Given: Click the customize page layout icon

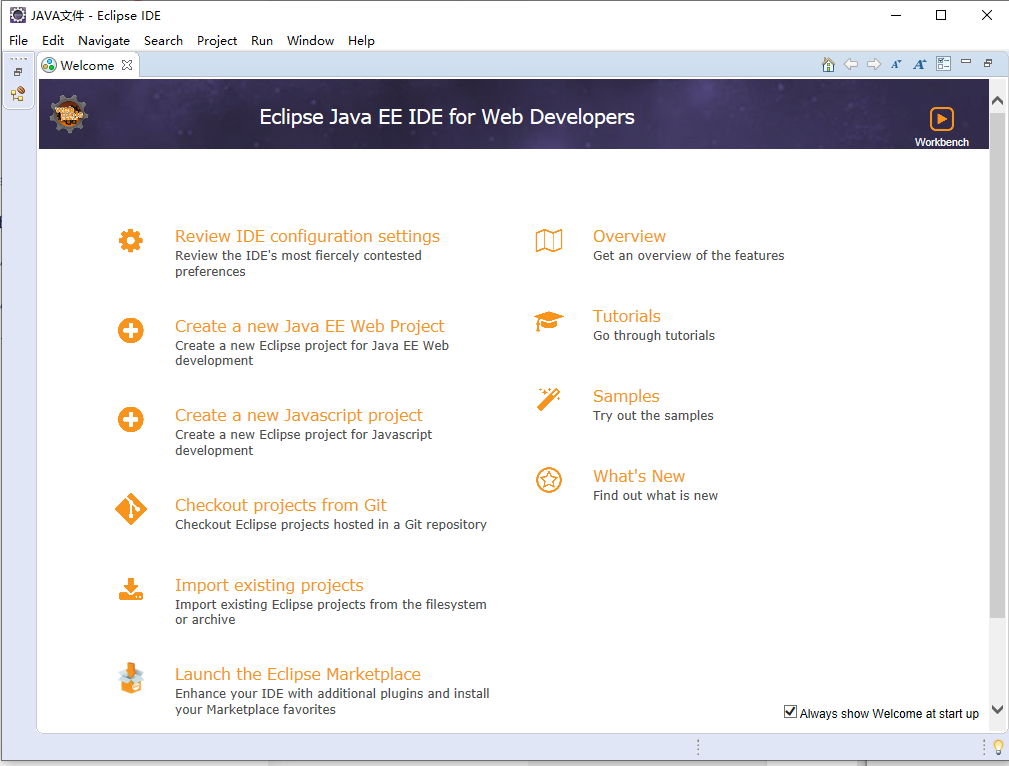Looking at the screenshot, I should pos(943,64).
